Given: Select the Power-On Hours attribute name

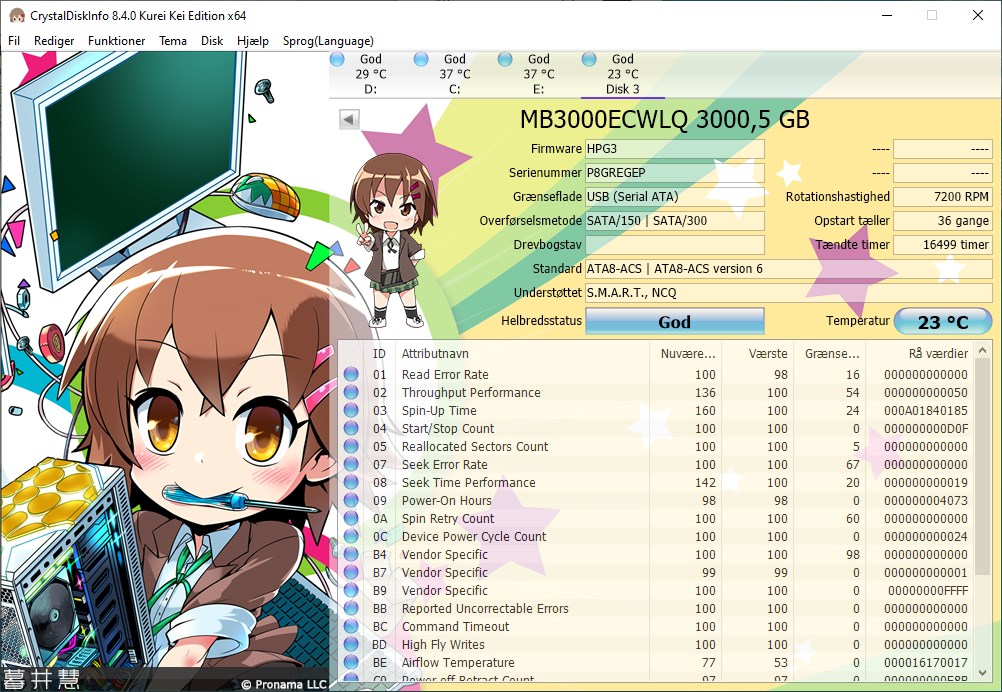Looking at the screenshot, I should (447, 500).
